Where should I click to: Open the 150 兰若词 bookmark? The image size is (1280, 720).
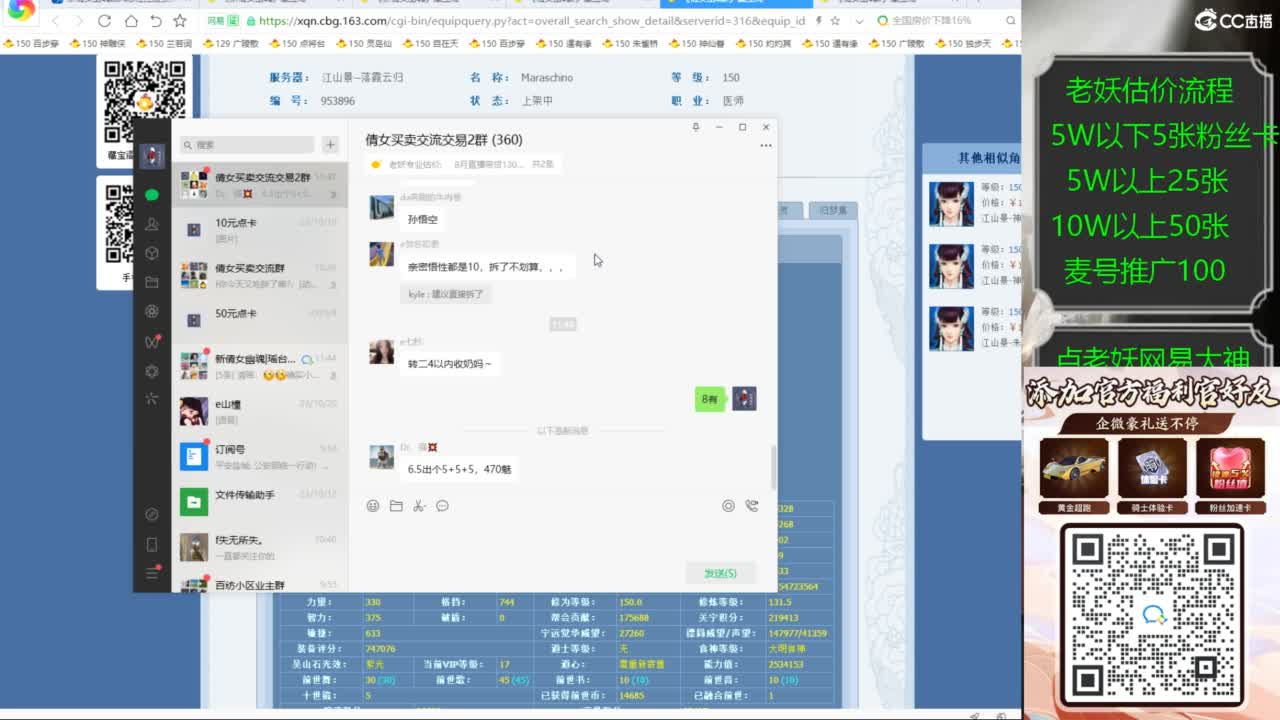coord(164,44)
